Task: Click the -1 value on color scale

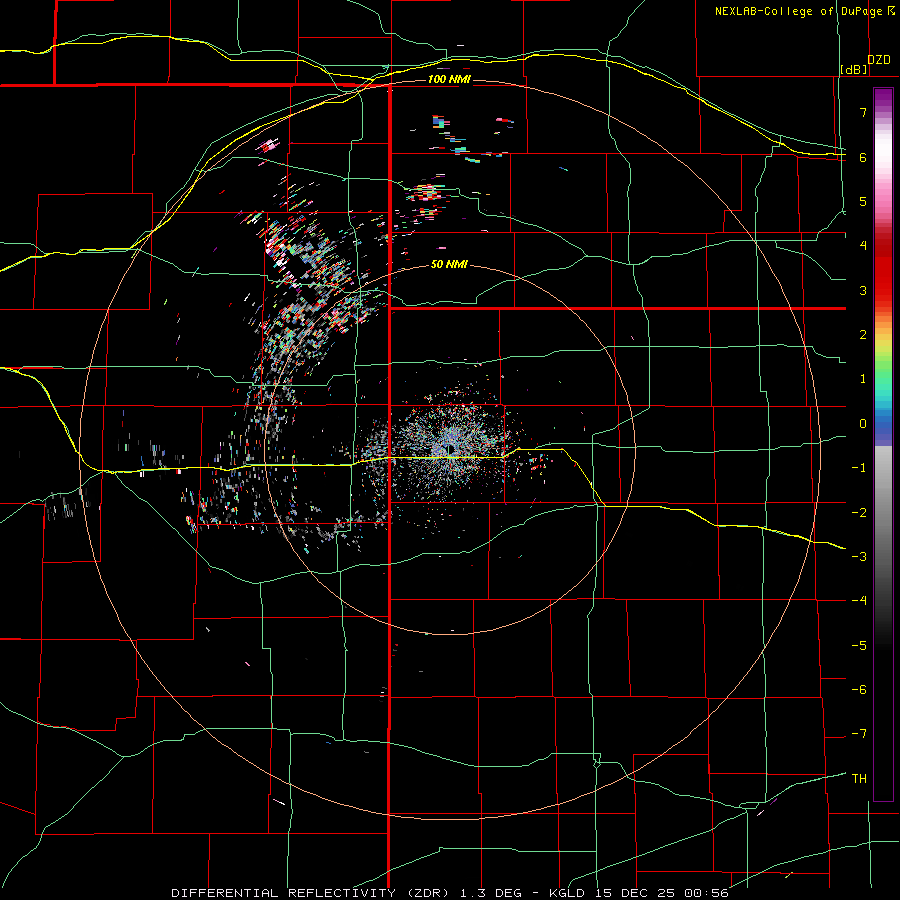Action: (x=859, y=468)
